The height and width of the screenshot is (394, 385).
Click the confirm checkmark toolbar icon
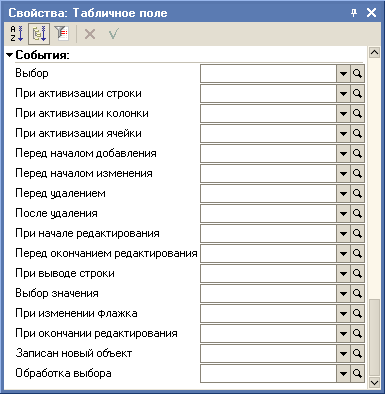pos(113,34)
